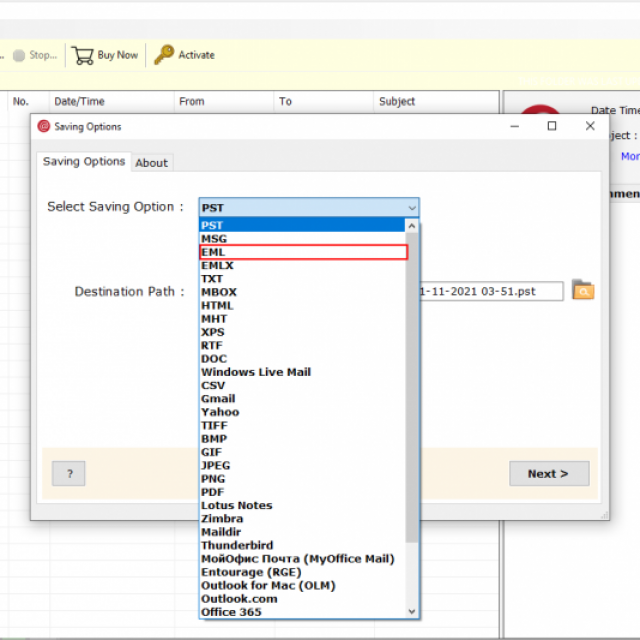Choose JPEG format entry

coord(302,466)
